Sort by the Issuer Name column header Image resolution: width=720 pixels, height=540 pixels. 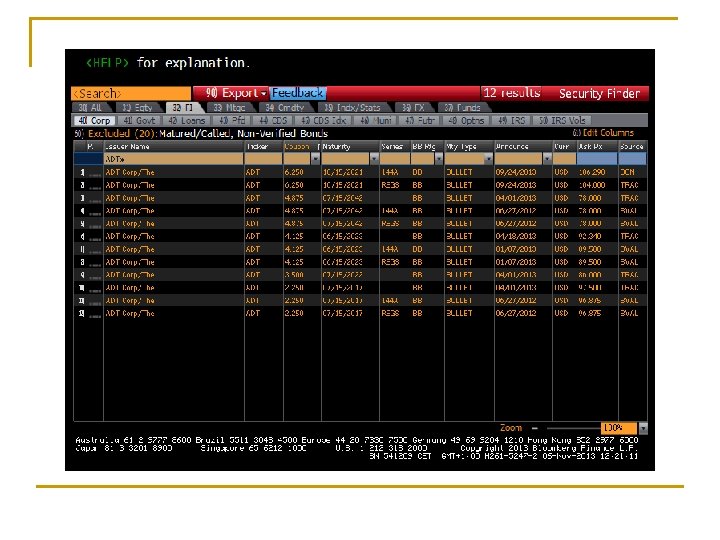[174, 146]
